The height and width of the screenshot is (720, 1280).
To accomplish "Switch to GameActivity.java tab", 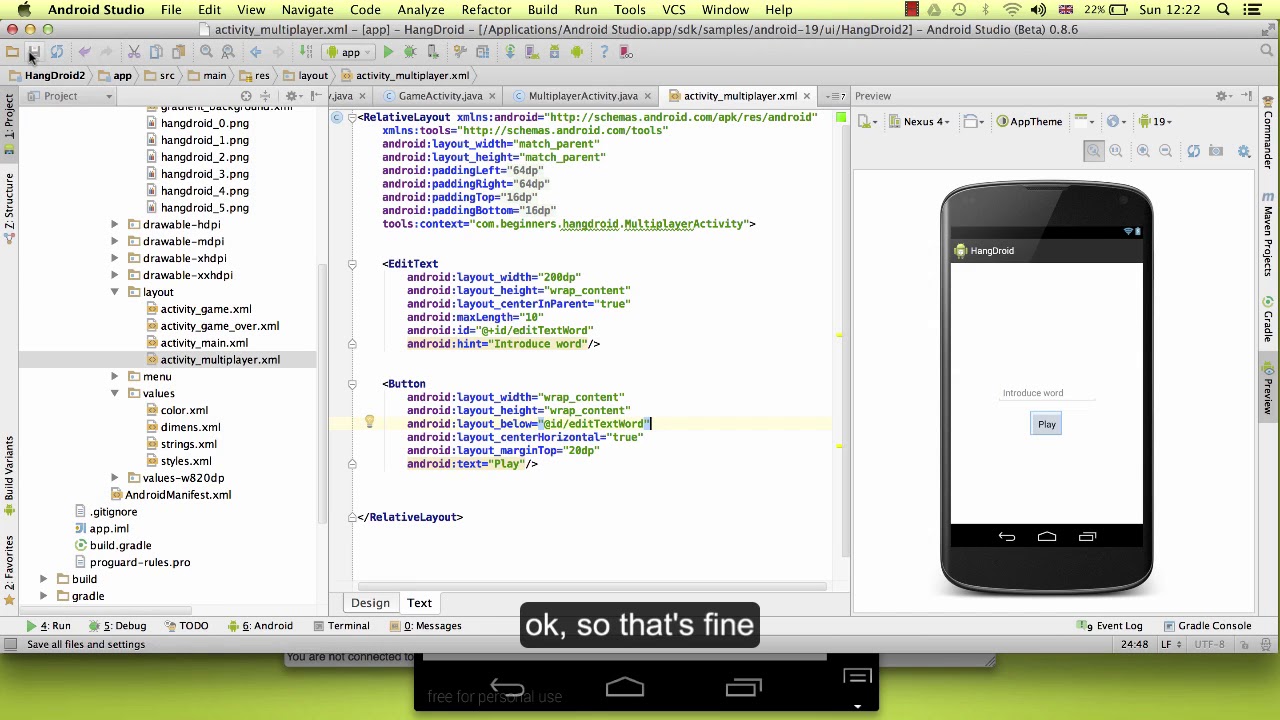I will [440, 96].
